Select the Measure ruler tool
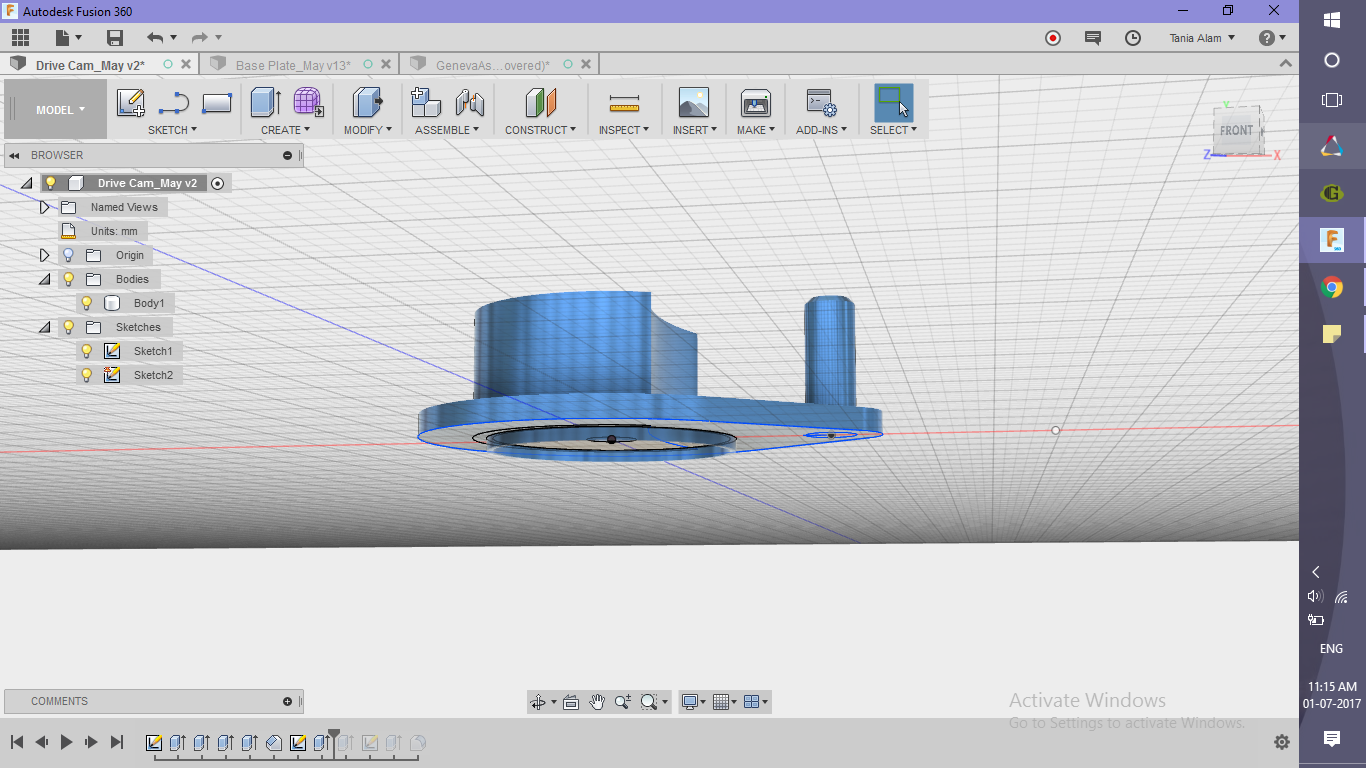The height and width of the screenshot is (768, 1366). click(624, 103)
